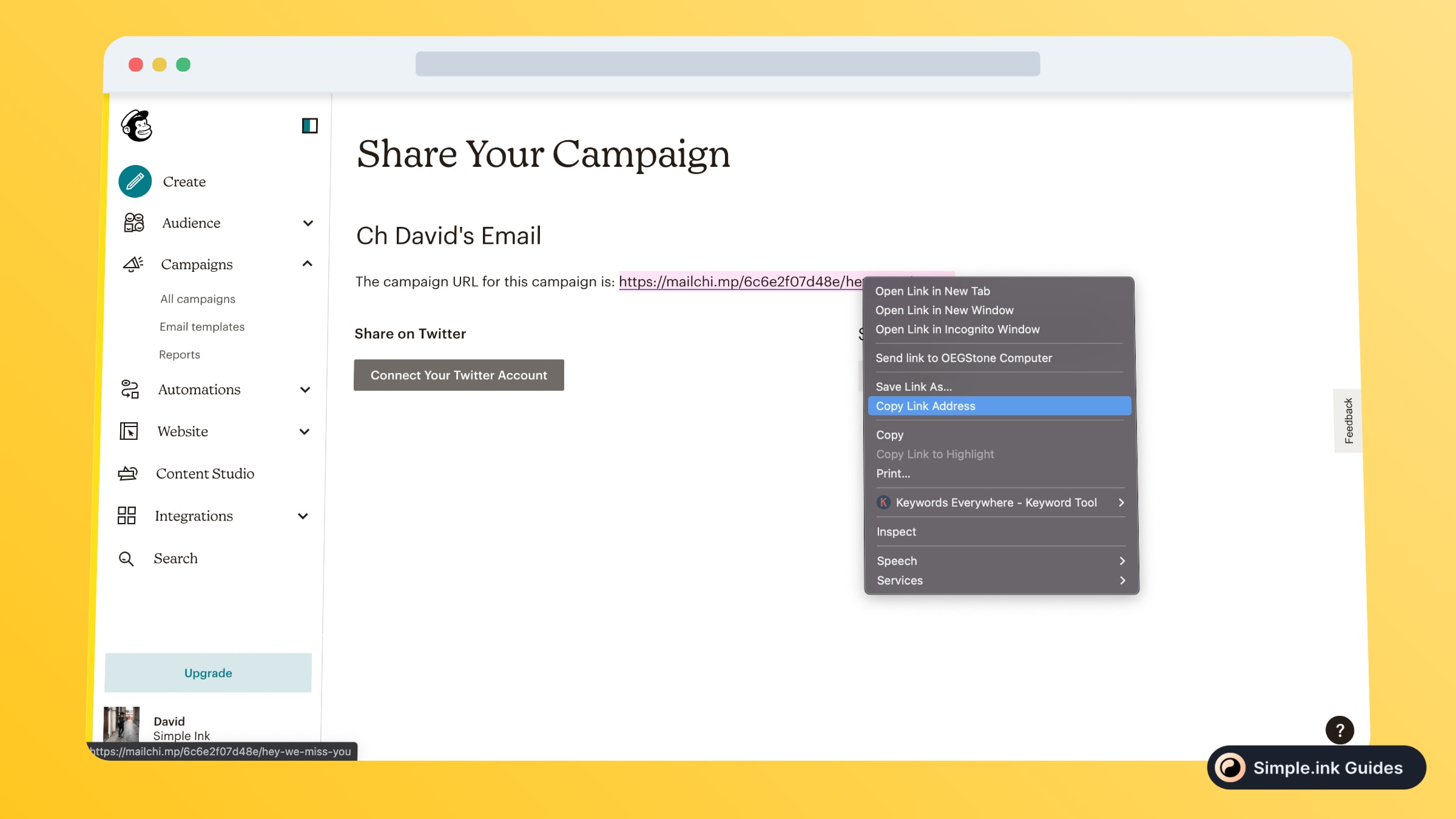Open the help question mark button

coord(1340,730)
